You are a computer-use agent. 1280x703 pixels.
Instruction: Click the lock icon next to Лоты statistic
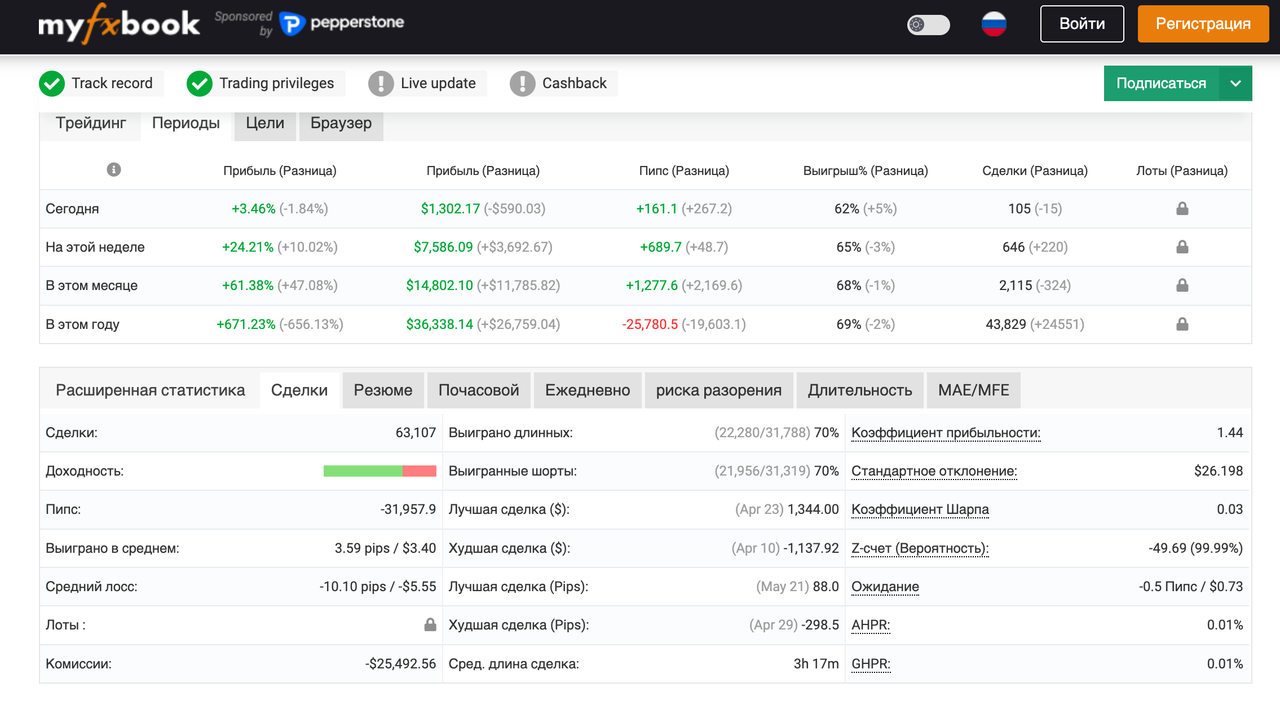[x=430, y=624]
